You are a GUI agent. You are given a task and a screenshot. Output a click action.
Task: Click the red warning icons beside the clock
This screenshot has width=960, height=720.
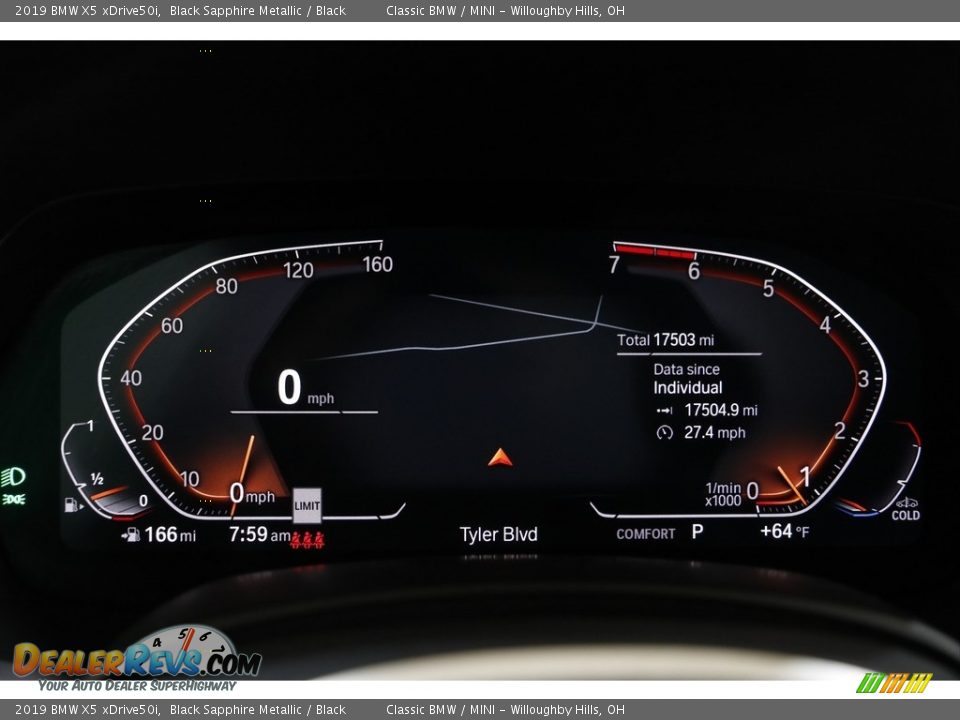(x=307, y=539)
